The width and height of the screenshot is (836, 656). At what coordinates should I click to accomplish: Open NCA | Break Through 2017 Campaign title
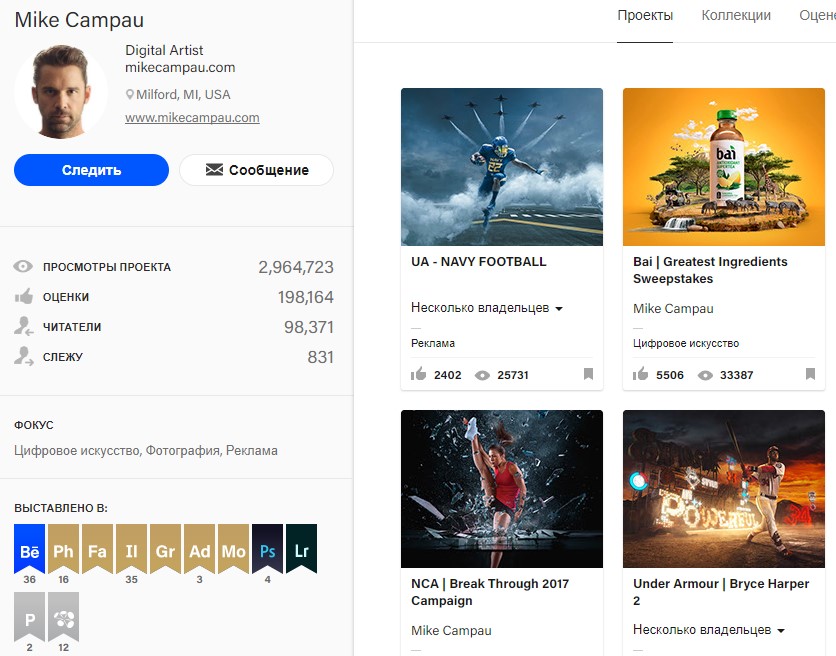489,592
